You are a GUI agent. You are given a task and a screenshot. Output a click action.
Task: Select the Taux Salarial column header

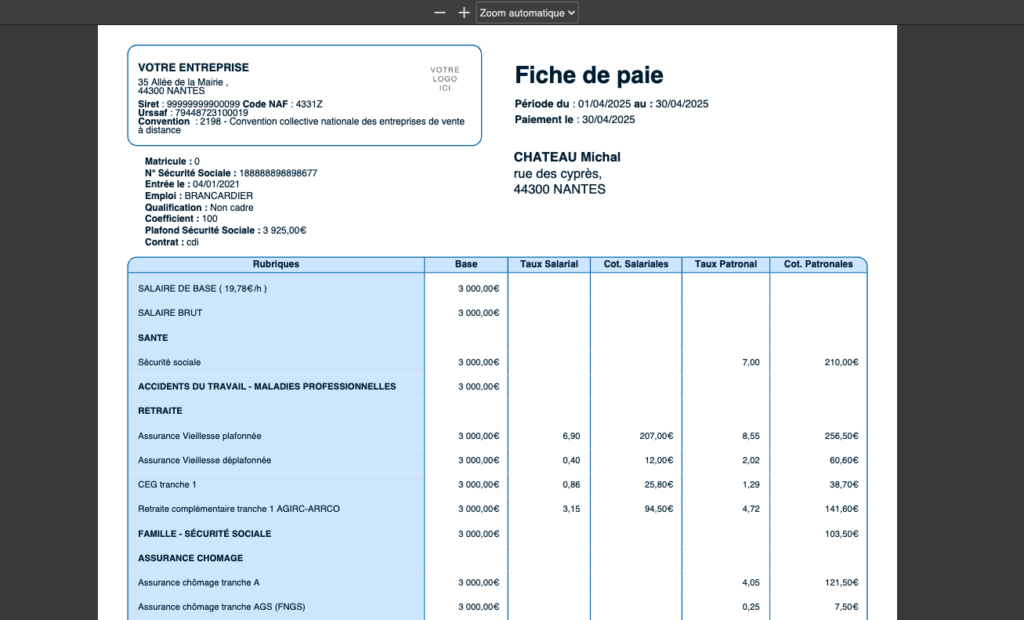point(548,264)
